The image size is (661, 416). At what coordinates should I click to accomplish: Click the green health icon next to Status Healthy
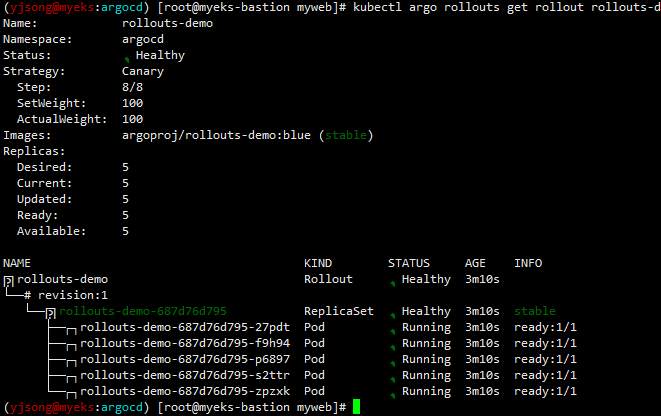(127, 59)
